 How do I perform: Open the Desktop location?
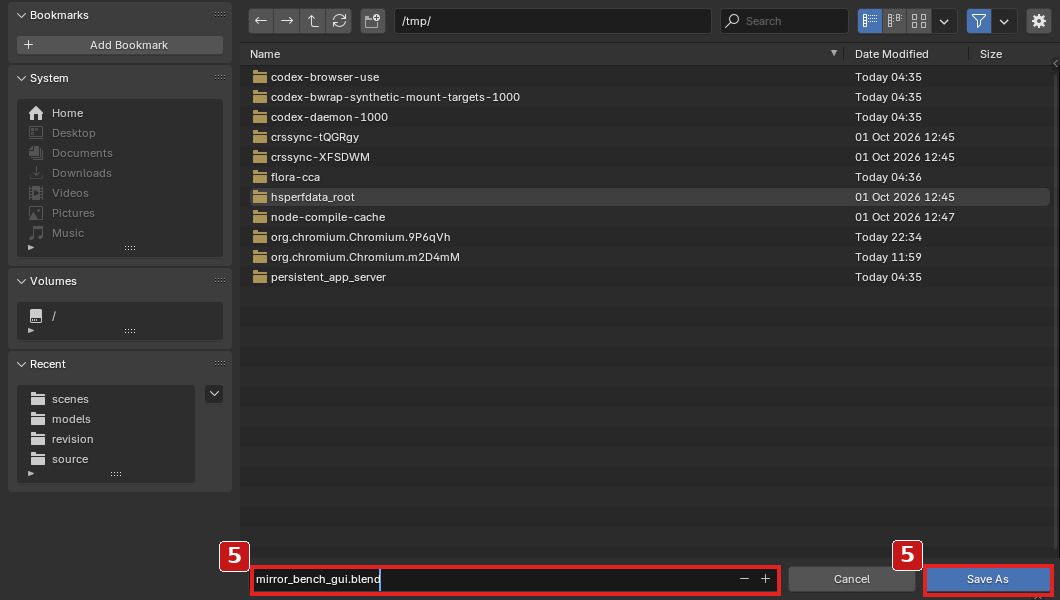120,133
